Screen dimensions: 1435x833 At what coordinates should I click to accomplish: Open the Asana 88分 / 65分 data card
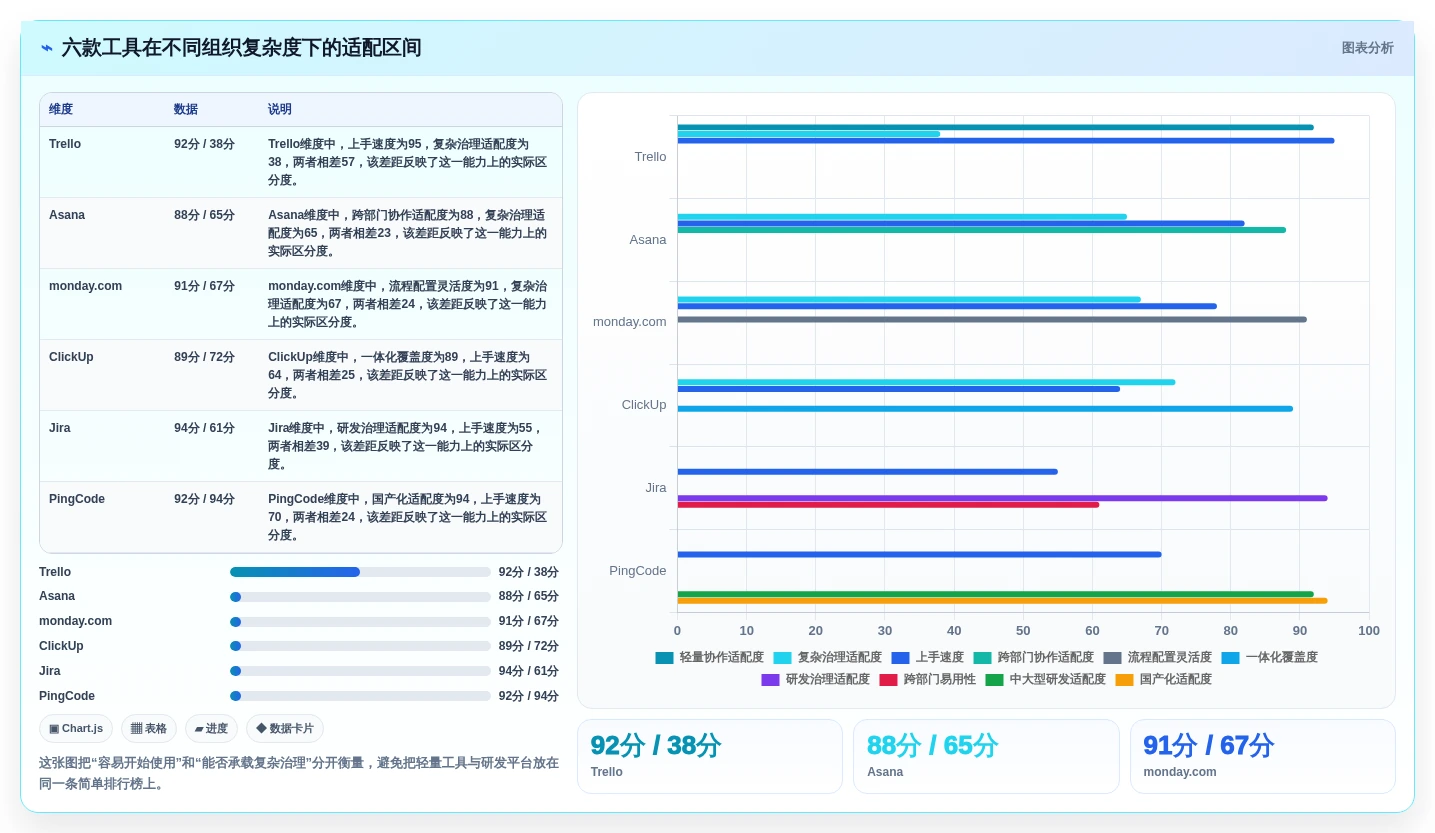click(986, 757)
